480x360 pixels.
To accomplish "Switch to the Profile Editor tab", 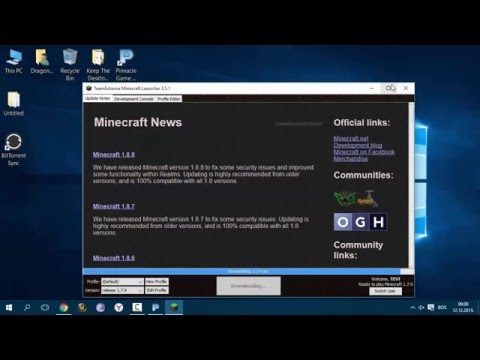I will [169, 99].
